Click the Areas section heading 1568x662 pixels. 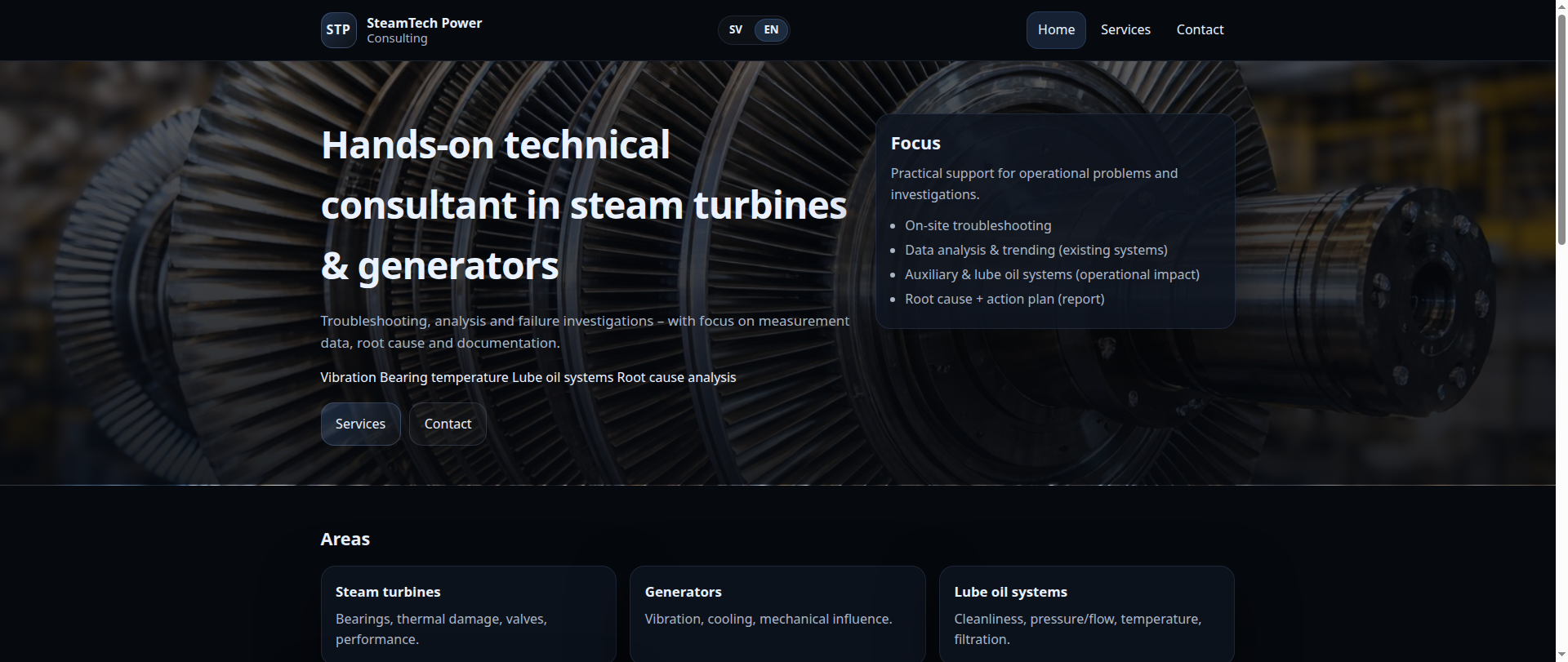coord(345,540)
